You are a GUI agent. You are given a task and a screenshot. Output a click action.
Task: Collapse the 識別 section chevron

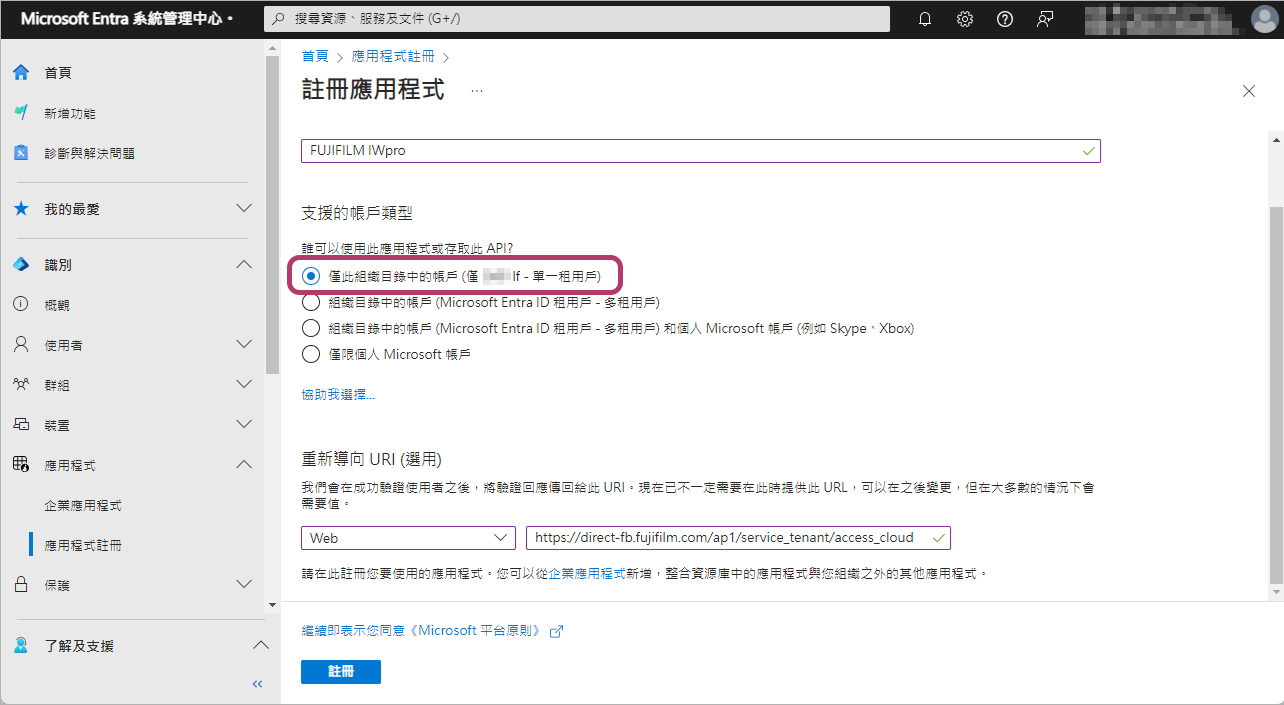click(243, 265)
